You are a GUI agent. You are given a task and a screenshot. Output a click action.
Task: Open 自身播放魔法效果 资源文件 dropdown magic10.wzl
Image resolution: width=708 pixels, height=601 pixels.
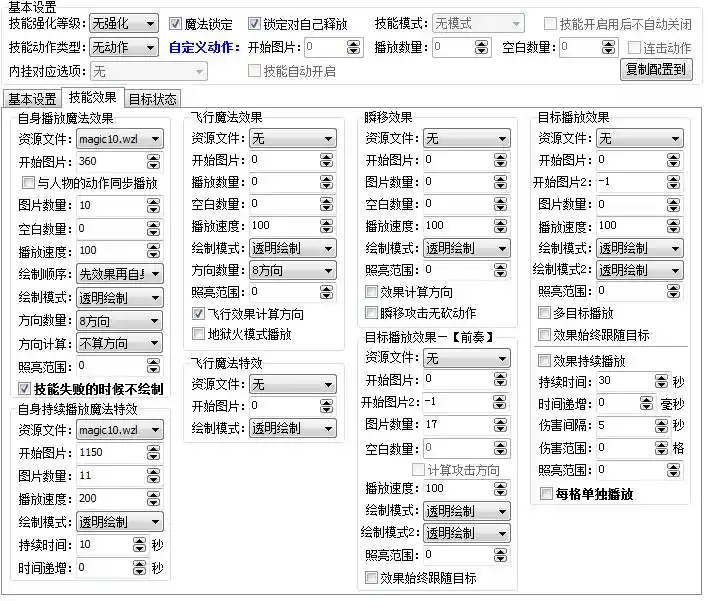tap(120, 139)
